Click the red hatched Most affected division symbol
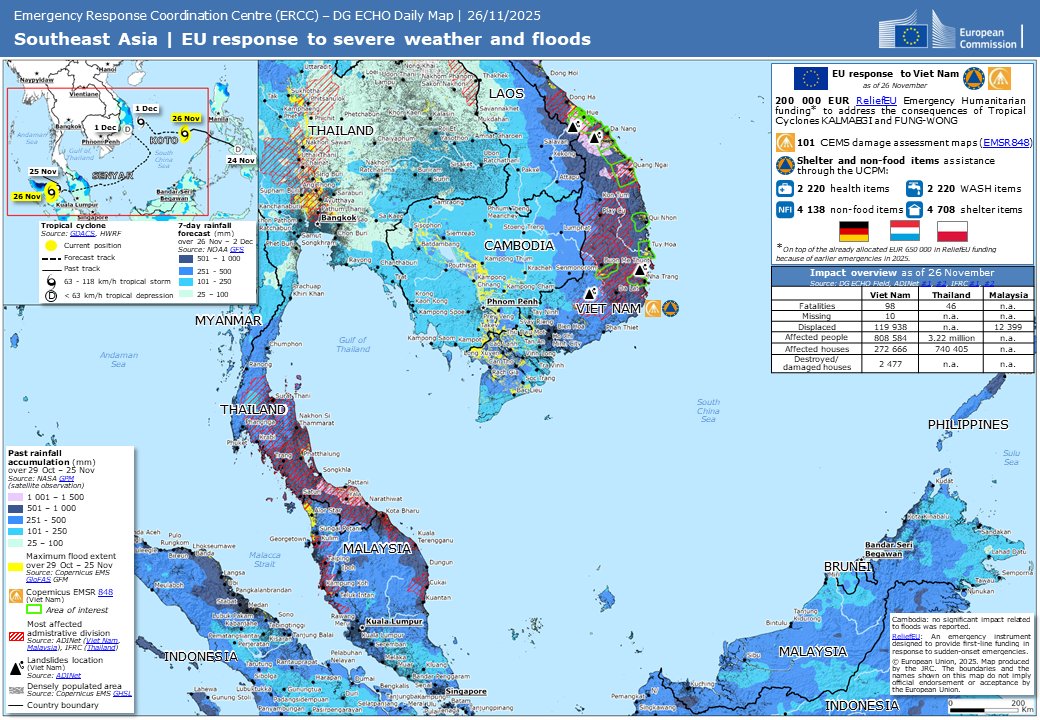 coord(17,636)
